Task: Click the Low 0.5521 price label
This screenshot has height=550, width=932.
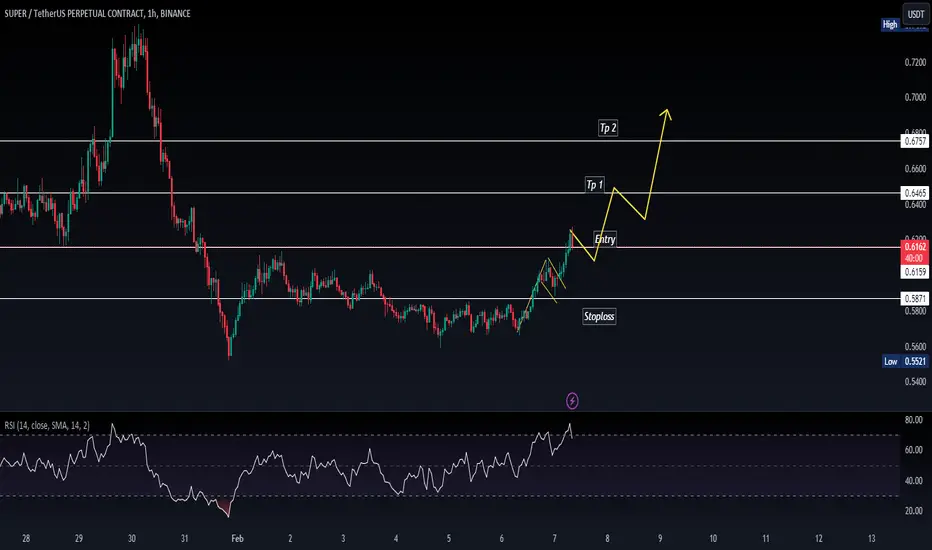Action: pos(905,361)
